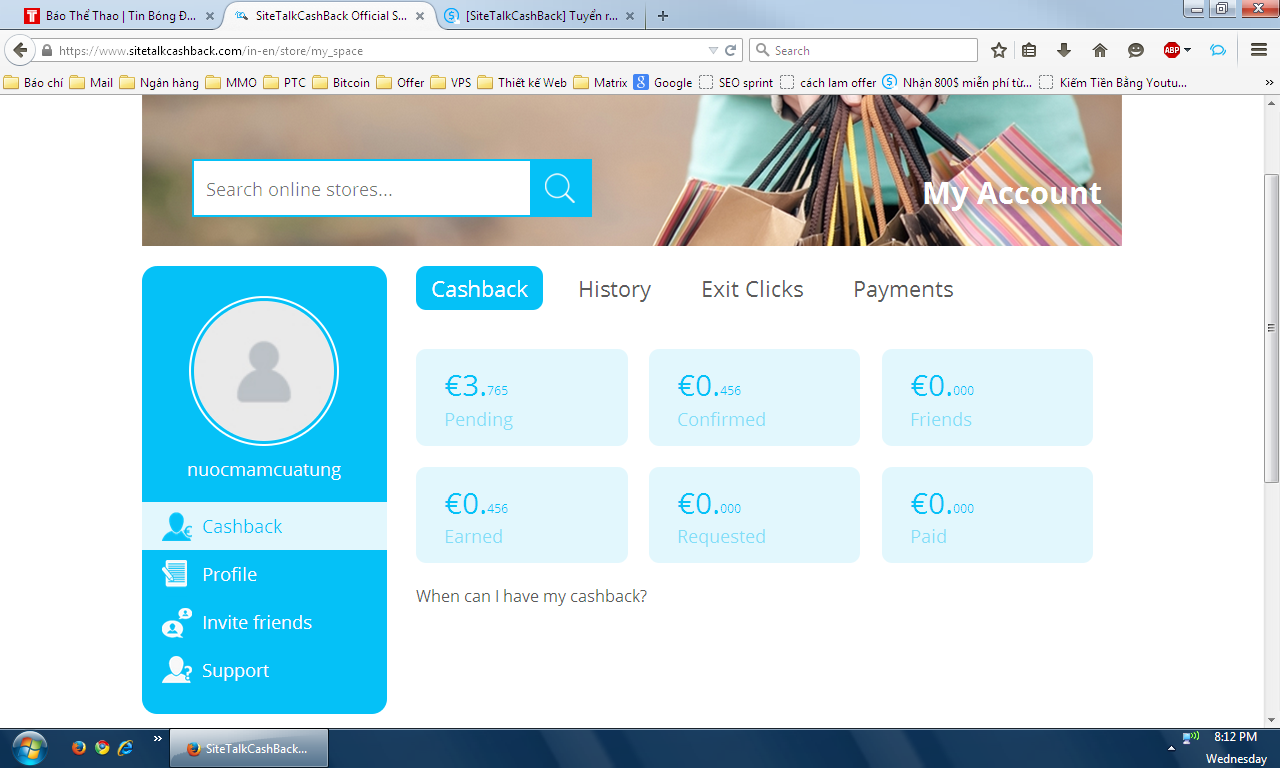
Task: Click the Adblock Plus ABP icon
Action: [x=1172, y=50]
